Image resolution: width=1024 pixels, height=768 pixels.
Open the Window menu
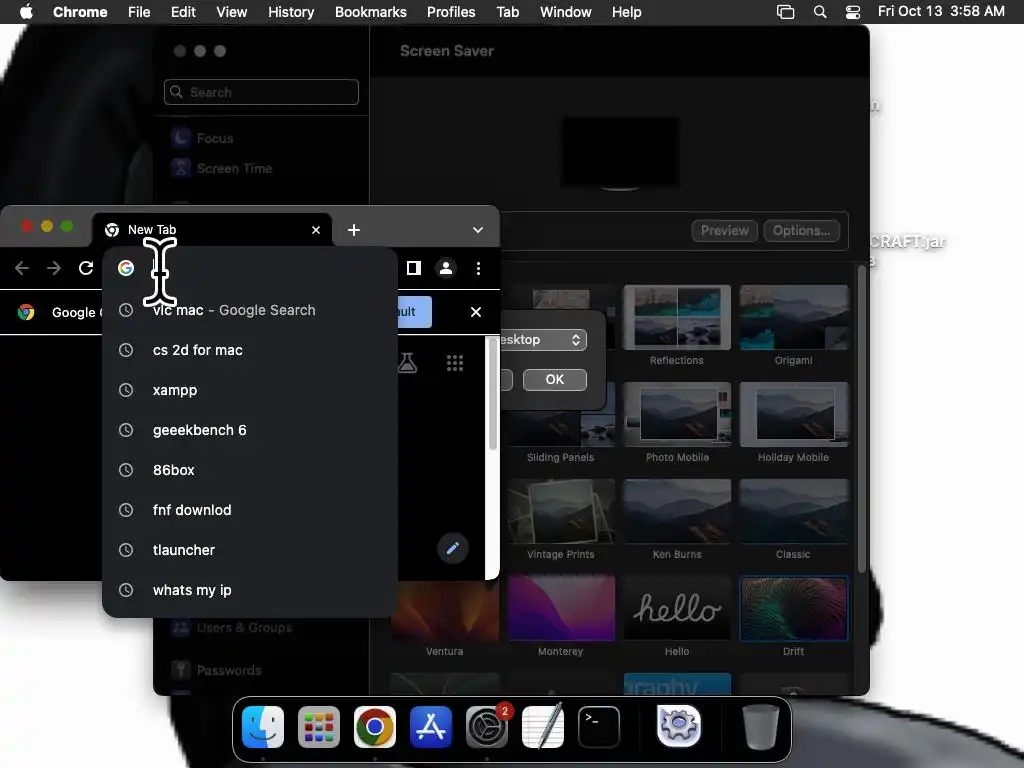(566, 12)
